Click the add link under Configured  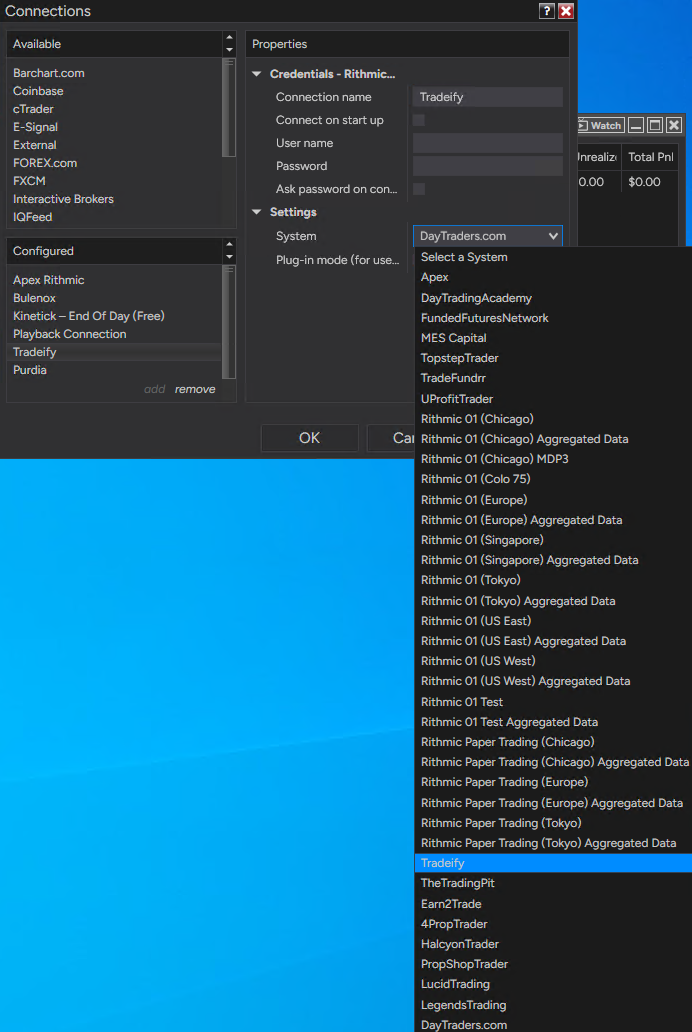coord(155,389)
